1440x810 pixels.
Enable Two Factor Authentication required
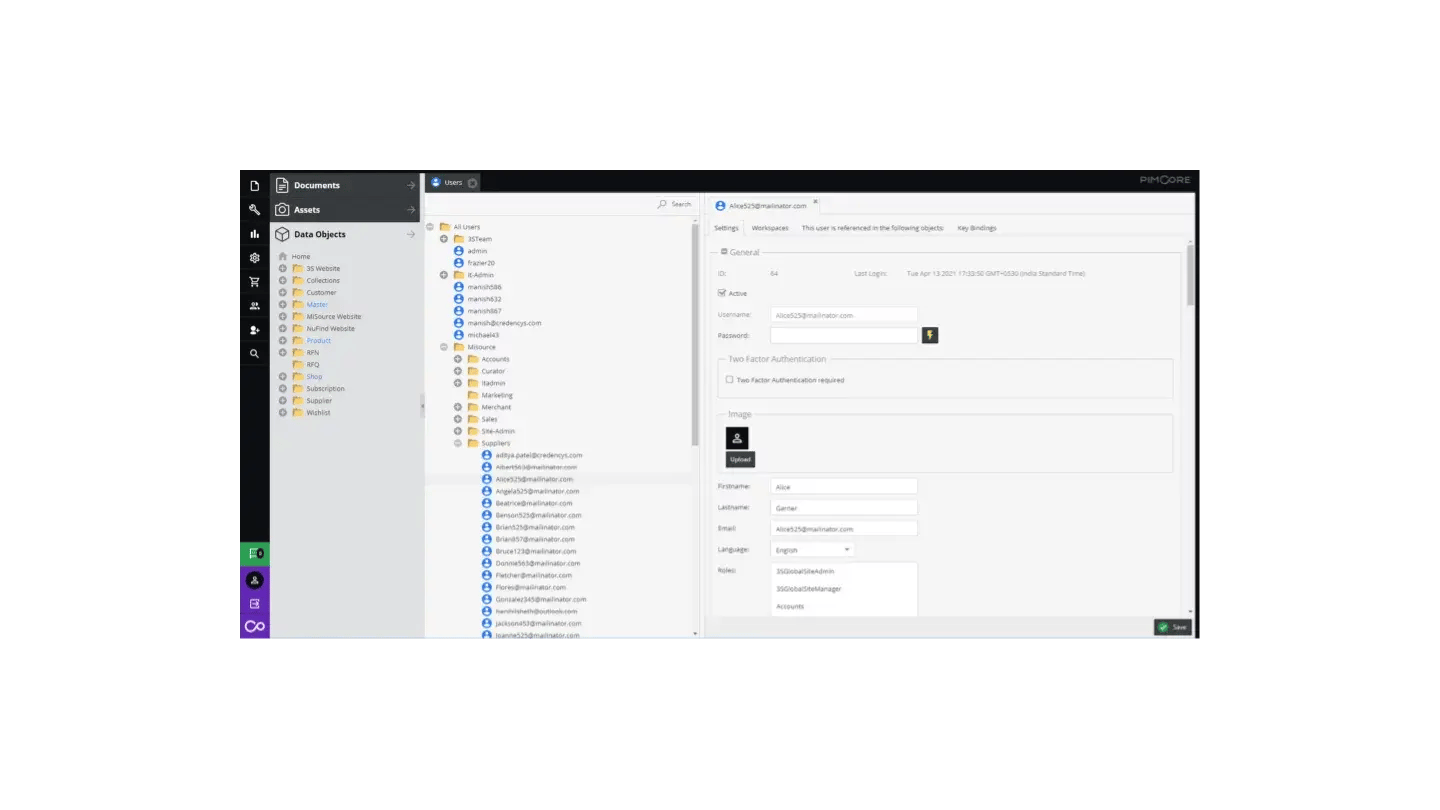730,379
